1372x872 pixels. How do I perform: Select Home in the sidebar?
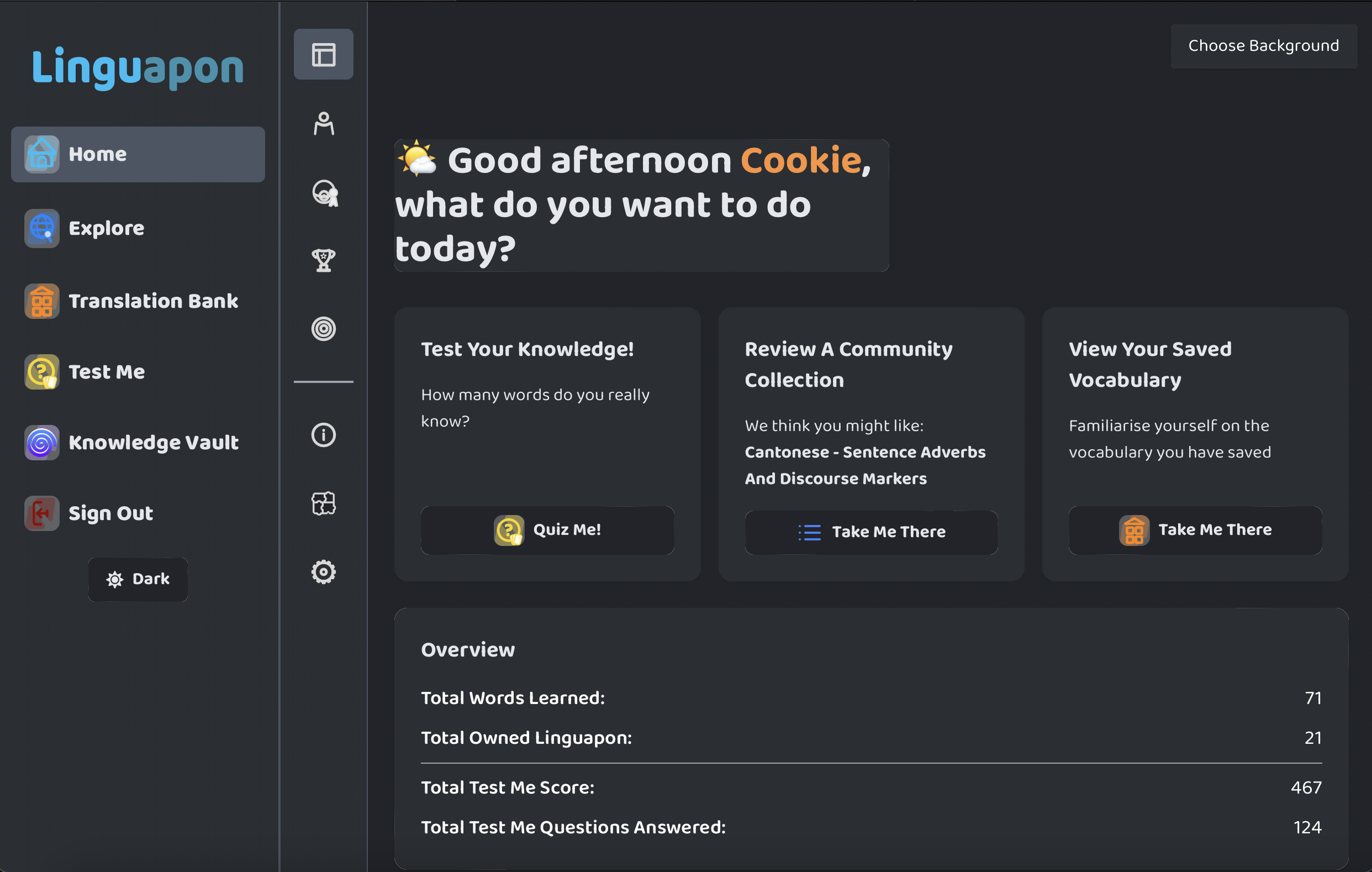click(138, 154)
